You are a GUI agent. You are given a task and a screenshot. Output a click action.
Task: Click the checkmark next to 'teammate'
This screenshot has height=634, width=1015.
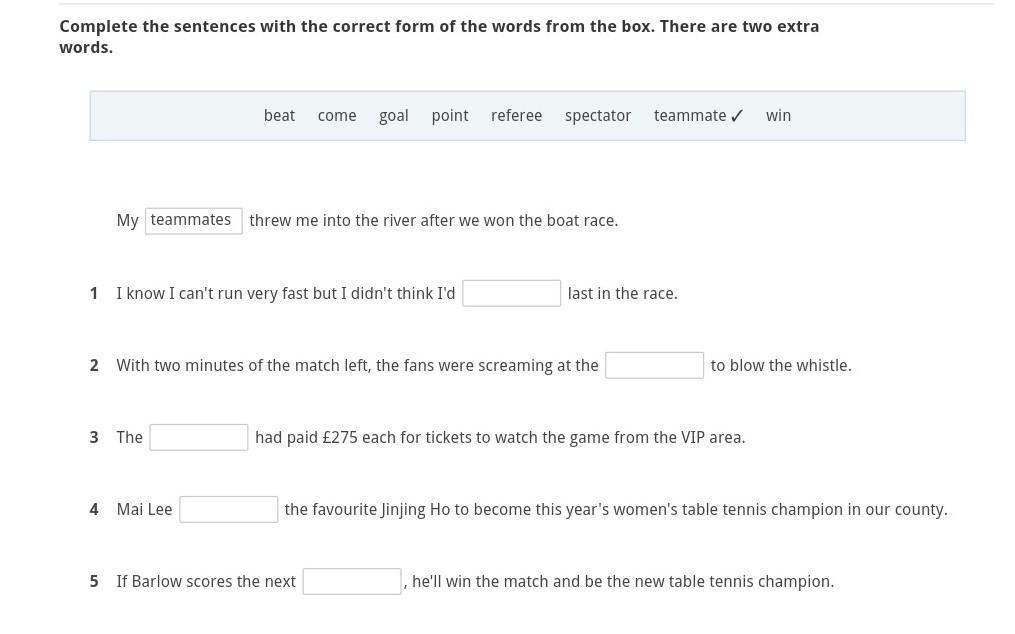pyautogui.click(x=737, y=116)
